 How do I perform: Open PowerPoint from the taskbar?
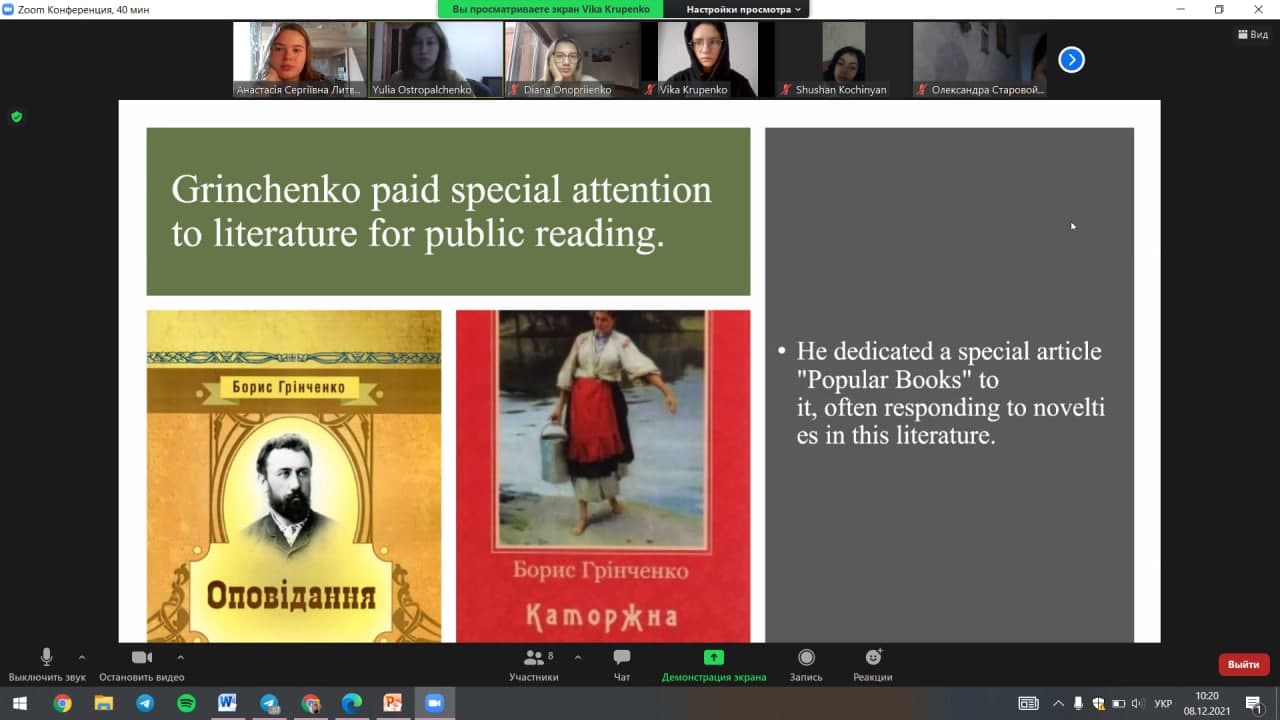[x=392, y=703]
